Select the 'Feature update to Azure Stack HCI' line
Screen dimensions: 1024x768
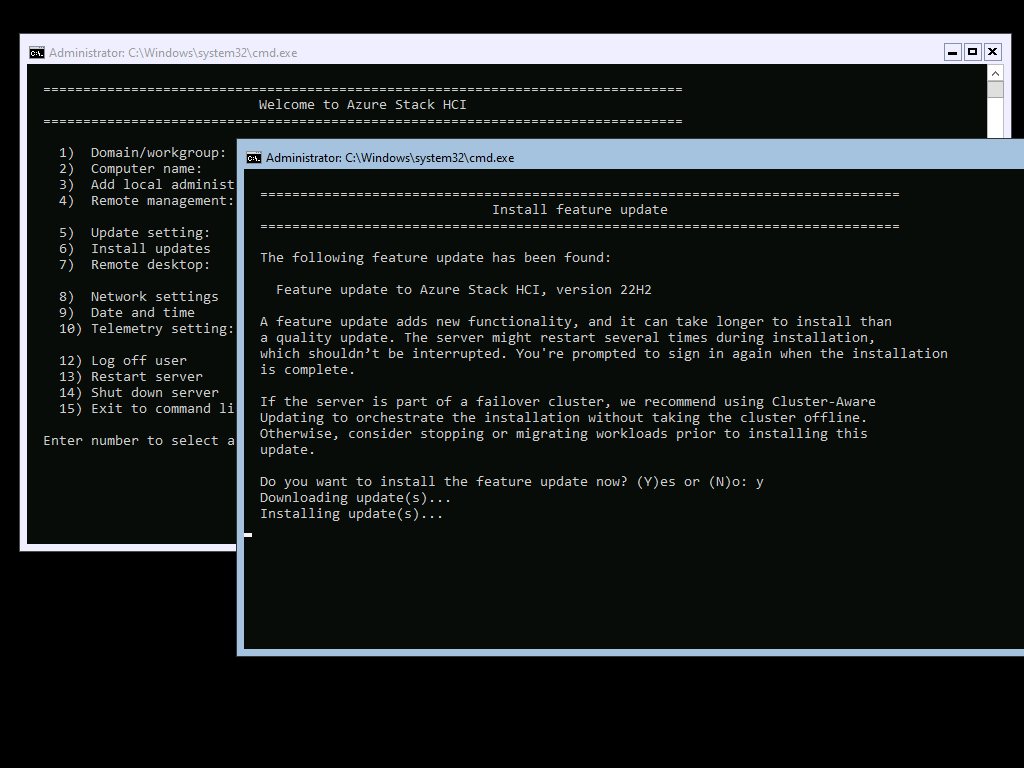[464, 290]
